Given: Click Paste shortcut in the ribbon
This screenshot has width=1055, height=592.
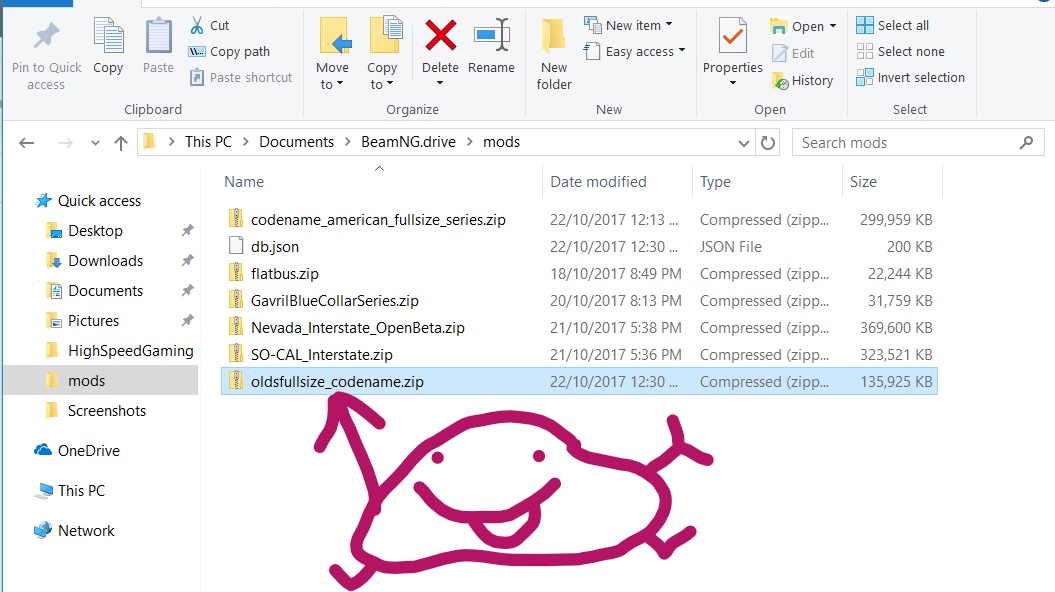Looking at the screenshot, I should [241, 77].
